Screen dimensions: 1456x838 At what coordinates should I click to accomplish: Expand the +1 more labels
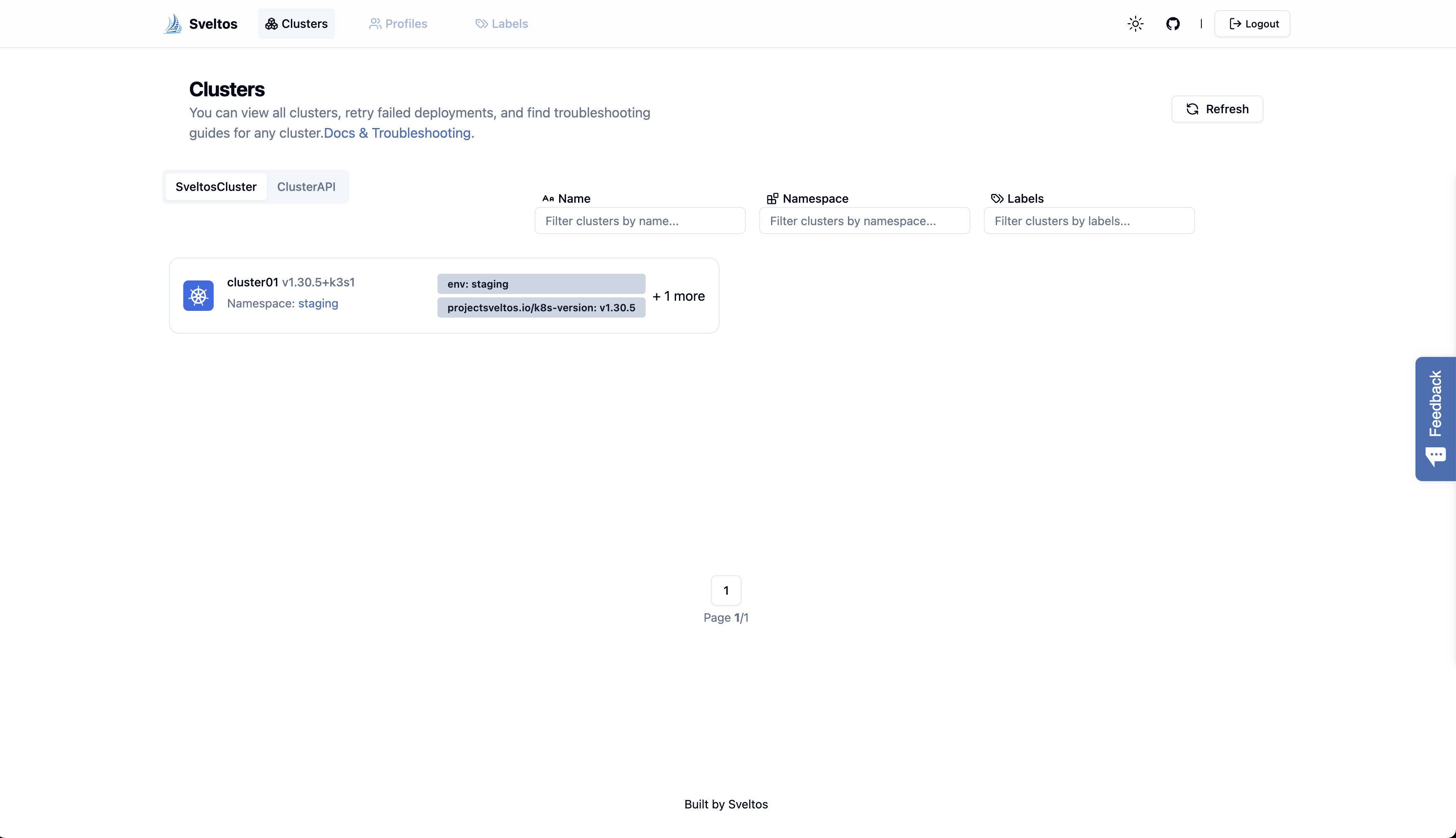tap(679, 295)
